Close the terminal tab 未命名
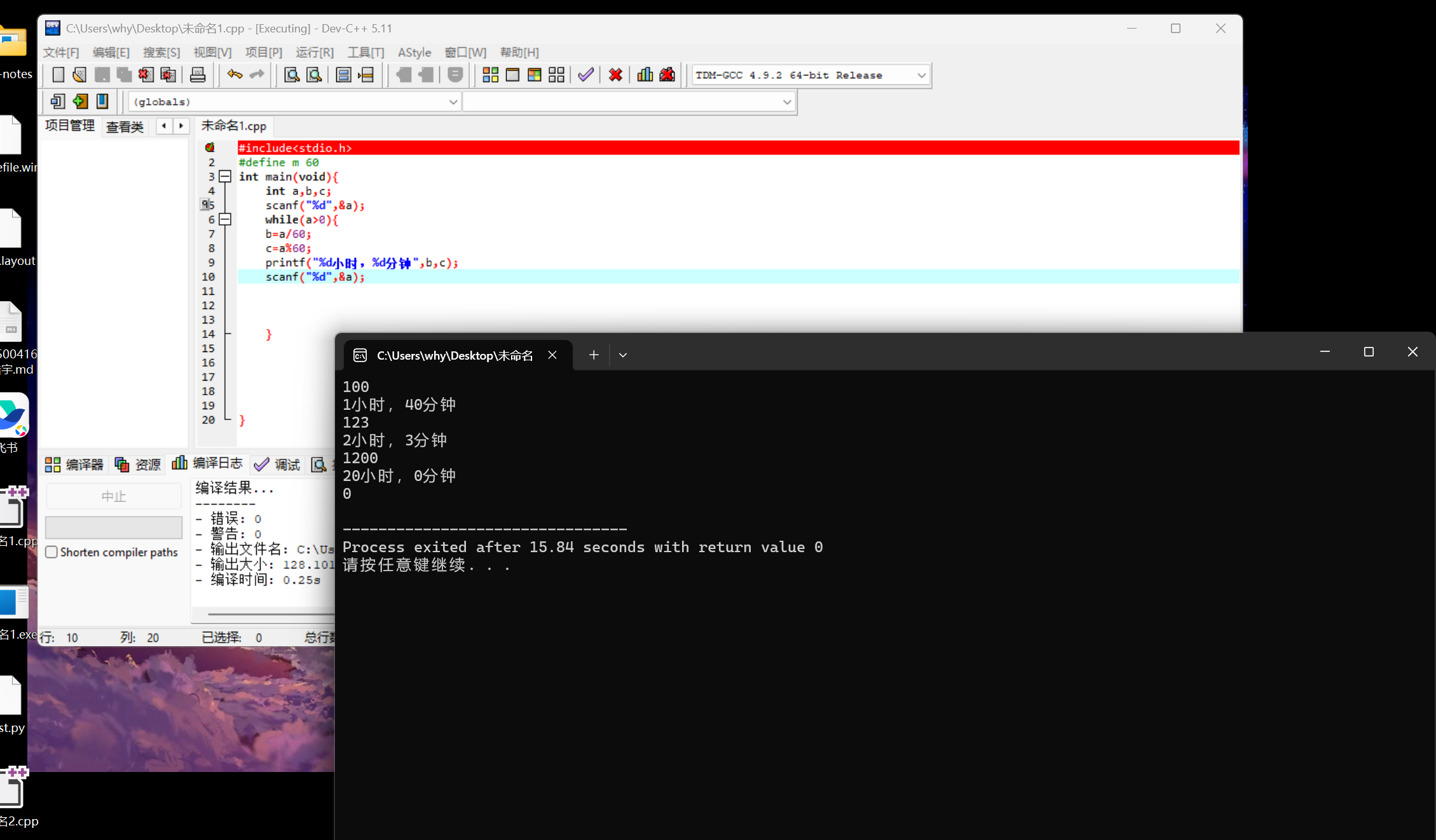The image size is (1436, 840). pos(552,355)
